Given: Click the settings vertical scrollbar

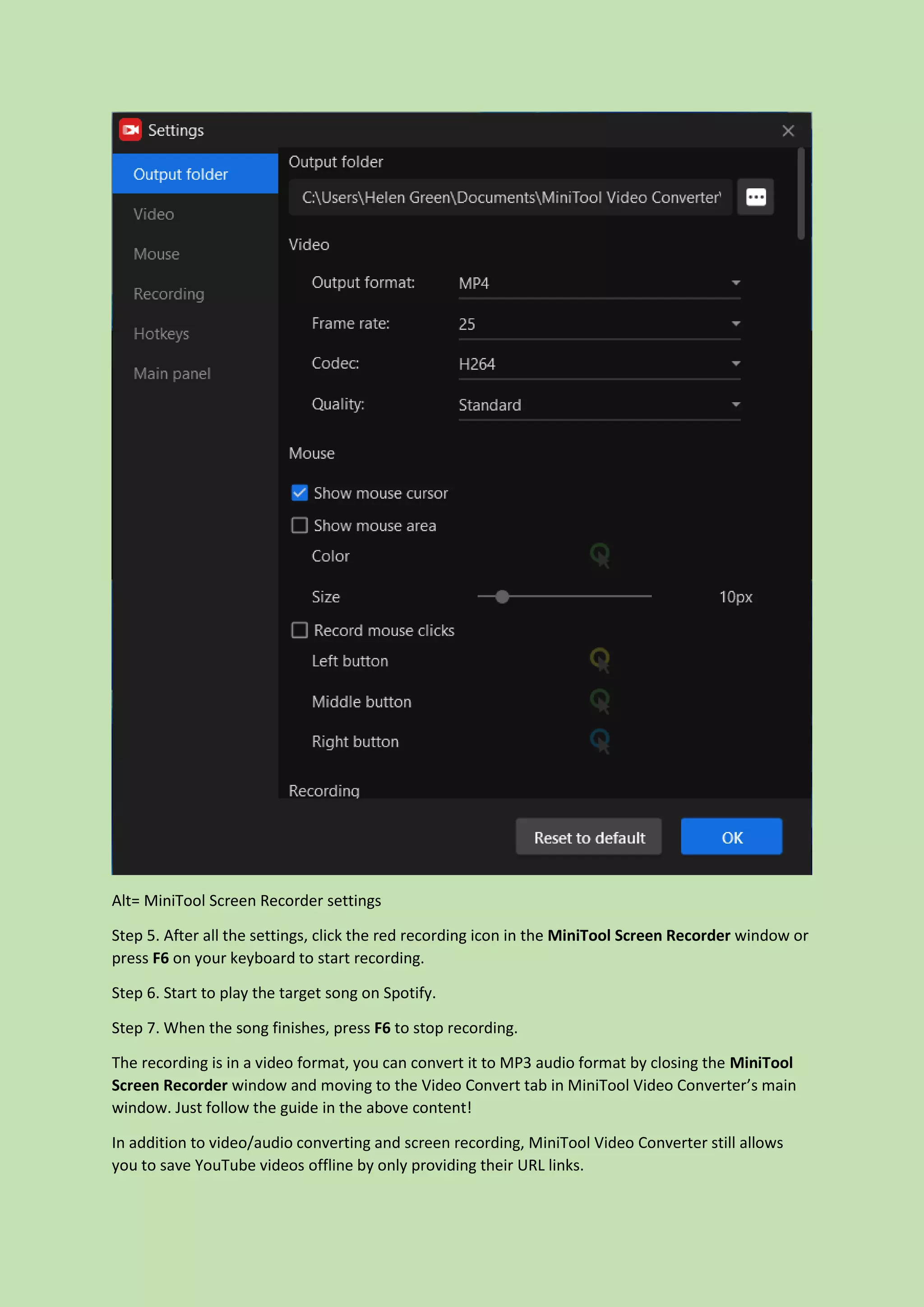Looking at the screenshot, I should pyautogui.click(x=801, y=194).
